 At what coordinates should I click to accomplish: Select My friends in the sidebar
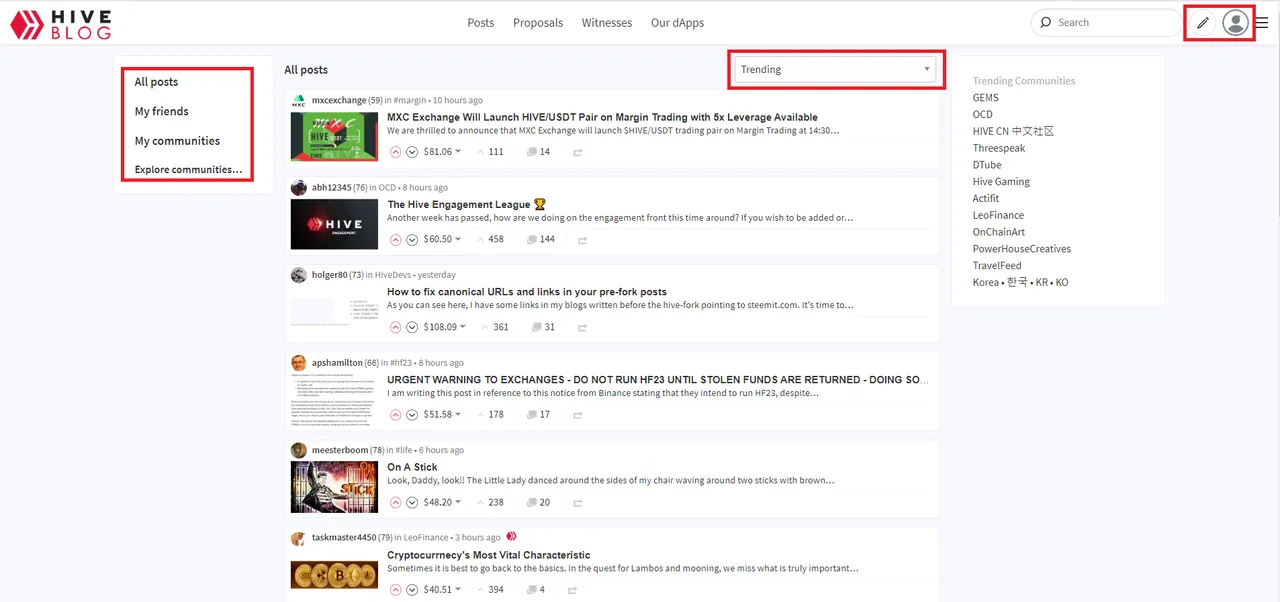[x=162, y=111]
